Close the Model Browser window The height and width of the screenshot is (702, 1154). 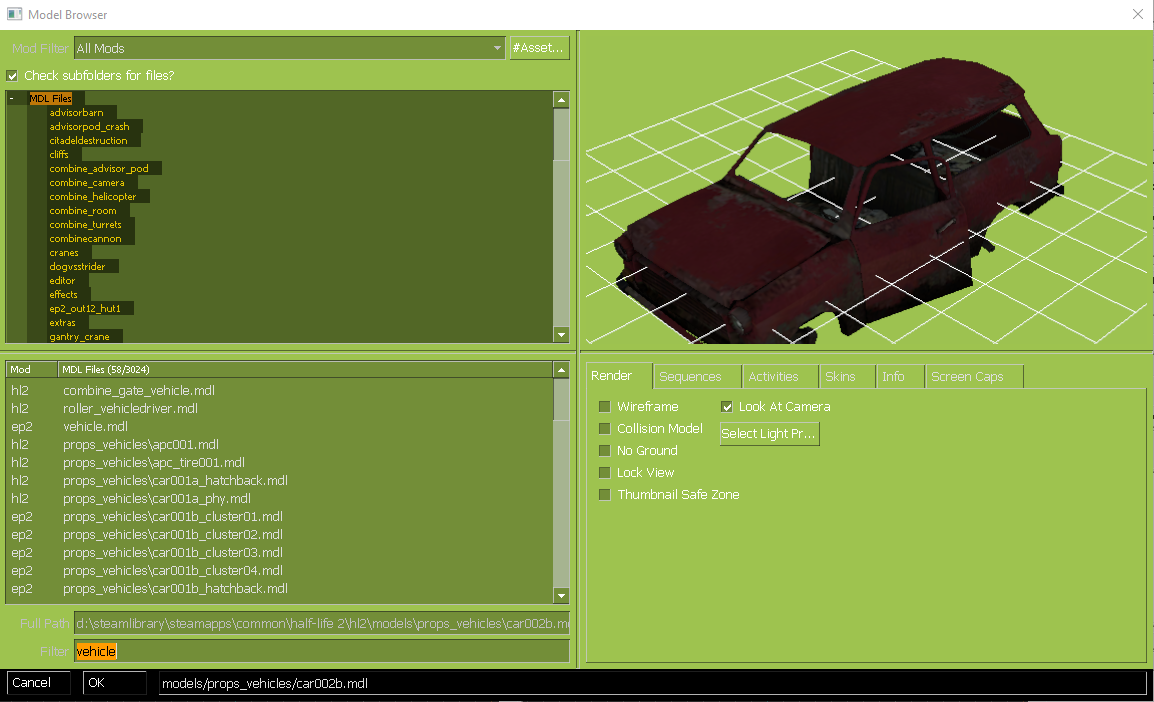1137,14
